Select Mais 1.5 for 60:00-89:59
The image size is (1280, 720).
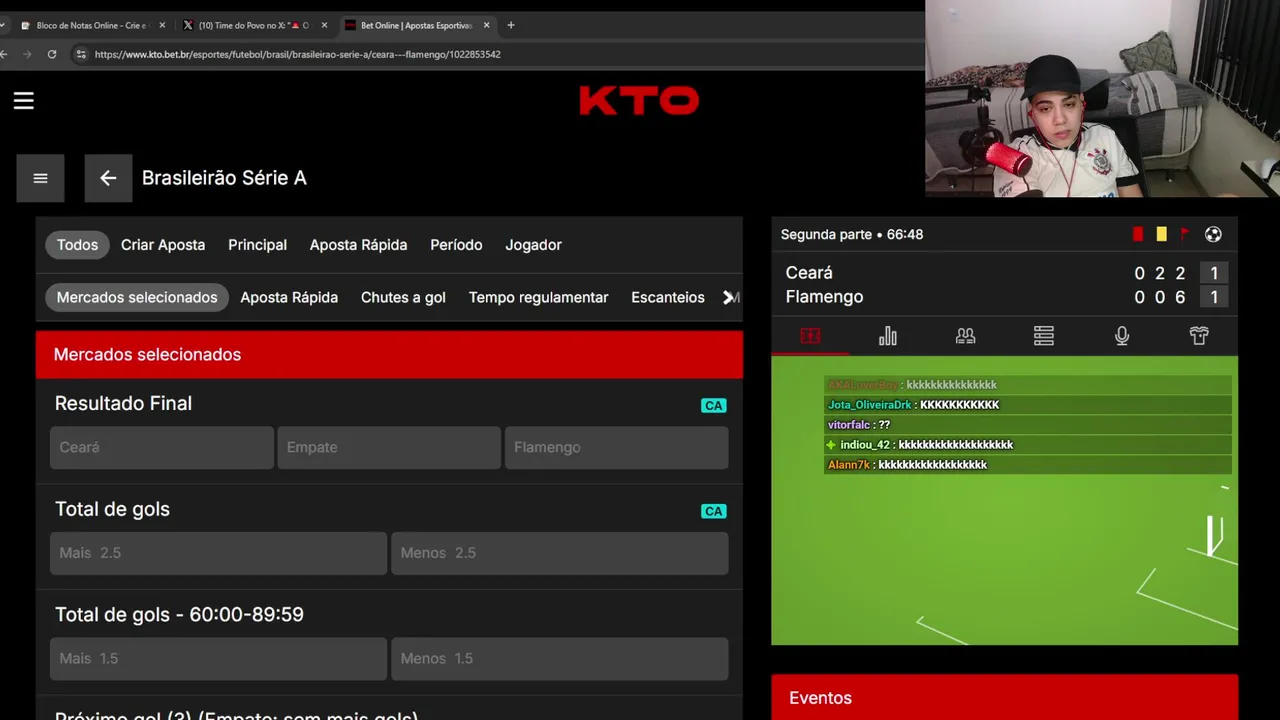point(218,659)
